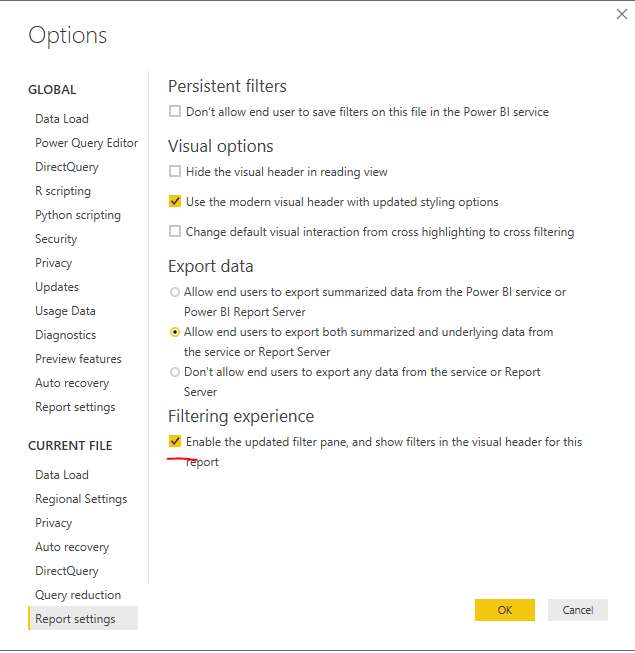The width and height of the screenshot is (635, 653).
Task: Check "Don't allow end user to save filters" box
Action: point(175,112)
